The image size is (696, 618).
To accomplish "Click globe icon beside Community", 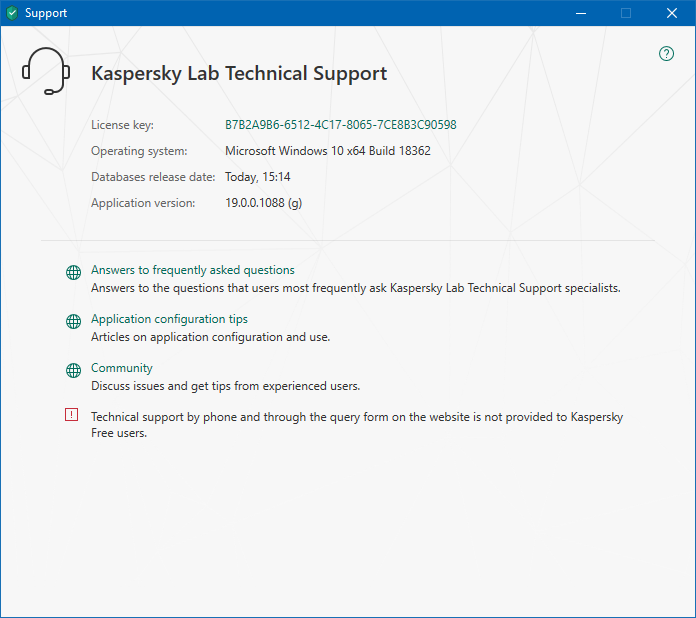I will click(74, 370).
